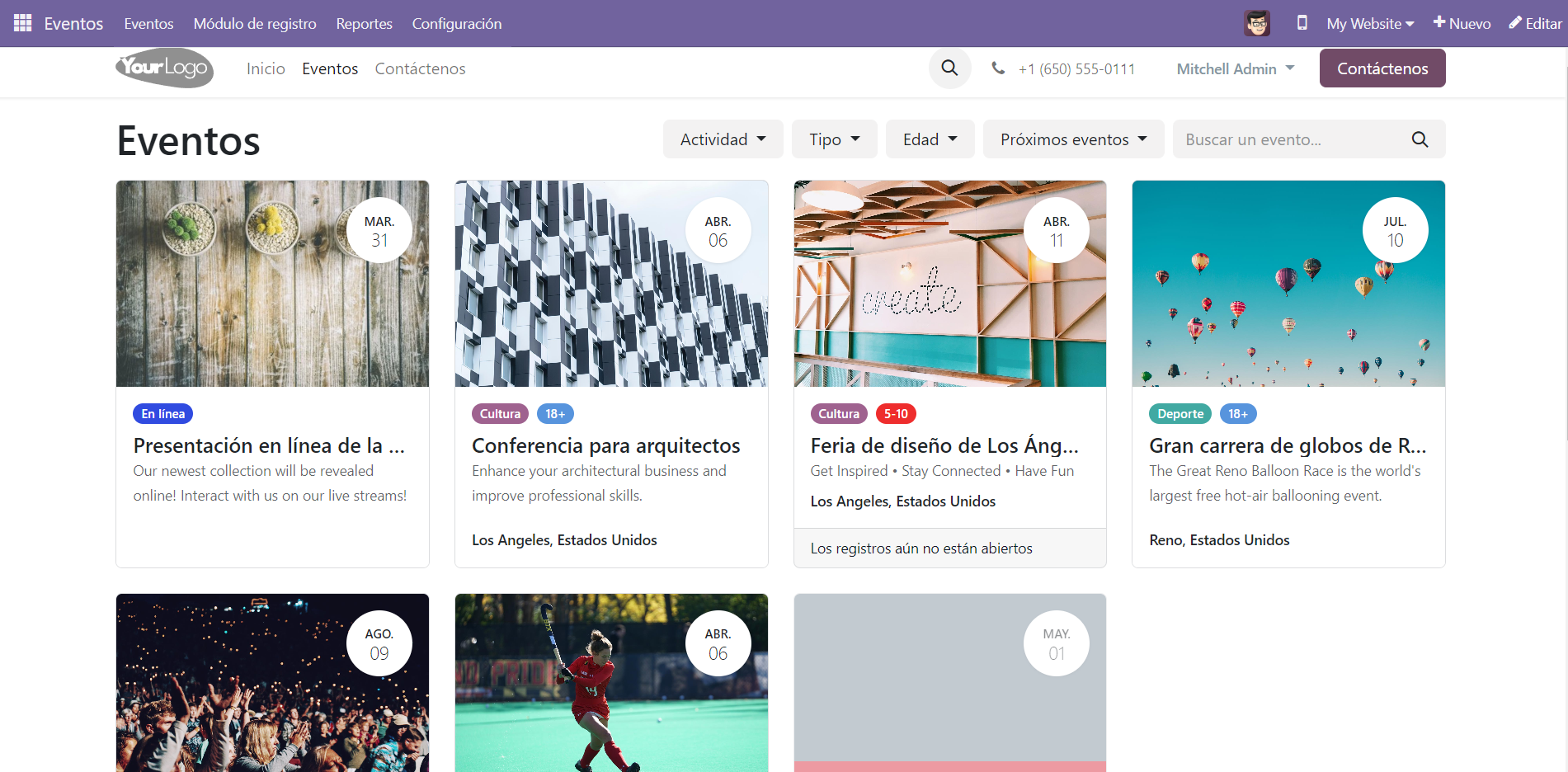Select the Eventos website nav link
The width and height of the screenshot is (1568, 772).
coord(330,68)
